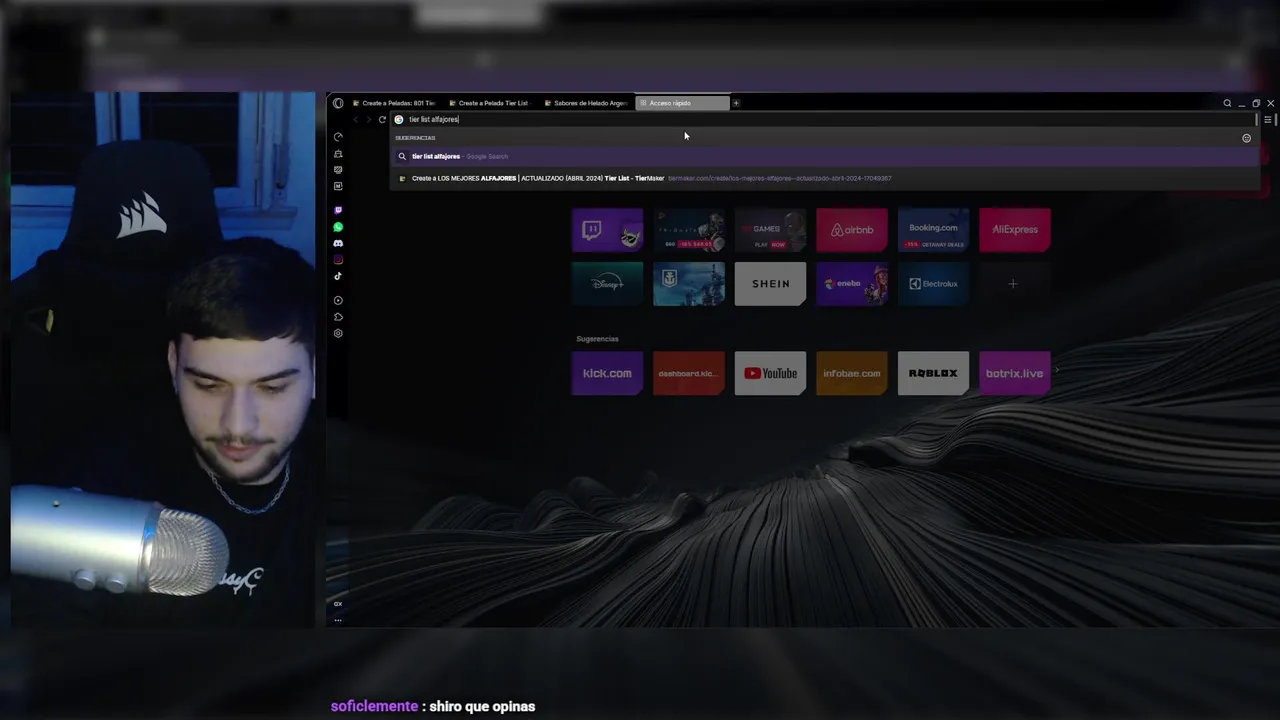1280x720 pixels.
Task: Open the Twitch speed dial tile
Action: (607, 229)
